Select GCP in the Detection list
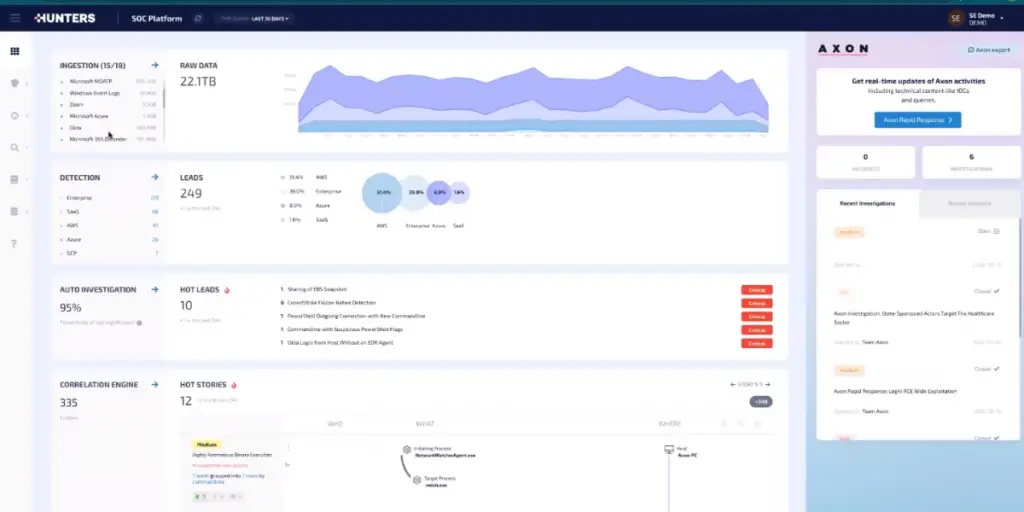 point(108,253)
